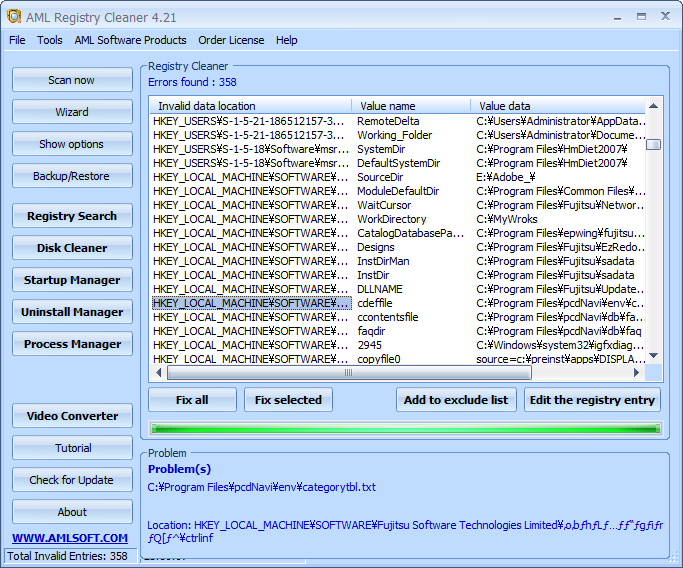Start a scan with Scan now

(x=72, y=80)
